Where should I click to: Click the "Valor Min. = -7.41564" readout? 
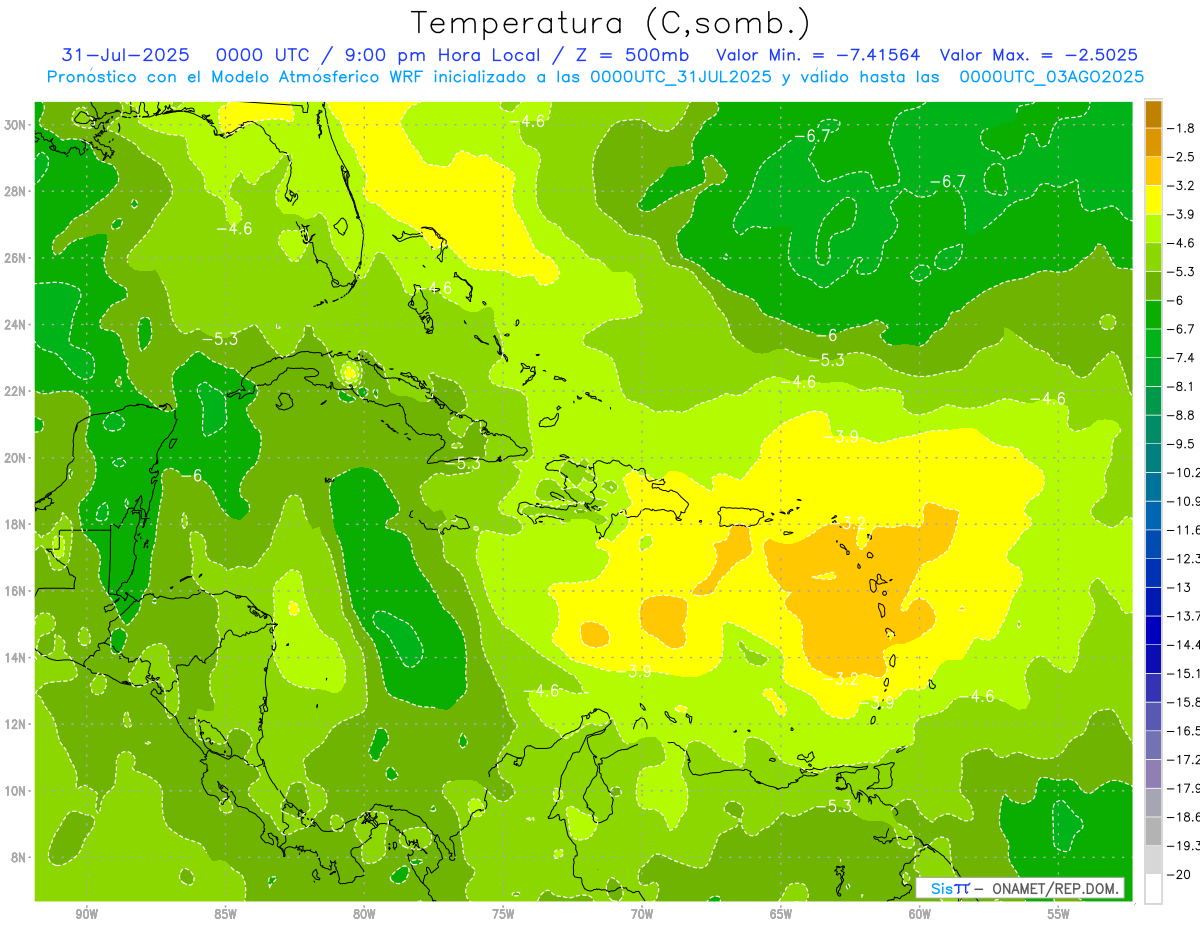point(818,55)
